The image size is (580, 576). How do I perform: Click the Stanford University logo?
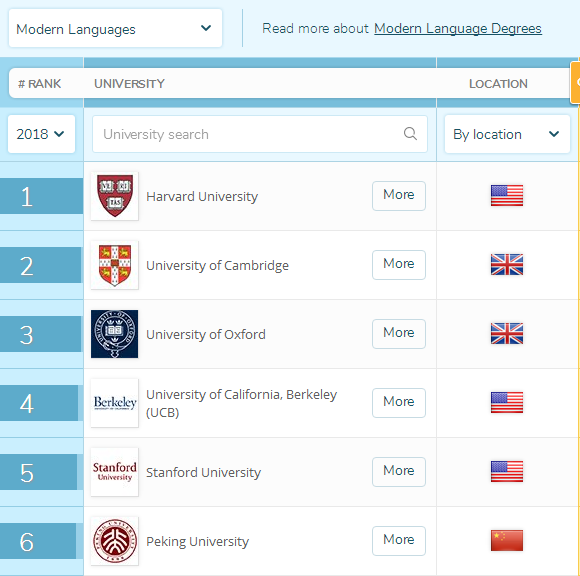(115, 472)
